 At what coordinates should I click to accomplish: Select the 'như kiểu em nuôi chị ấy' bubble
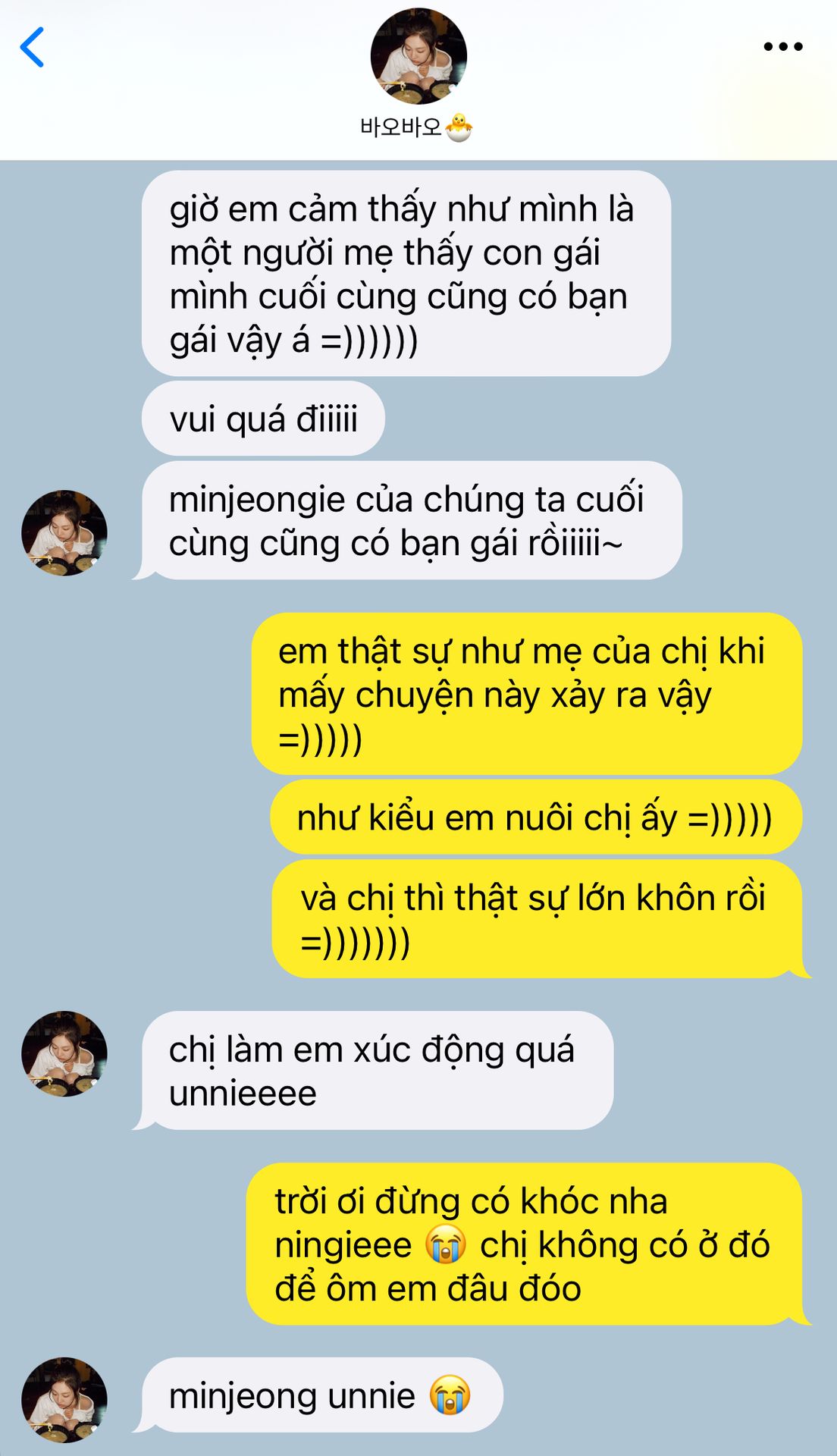(x=536, y=817)
